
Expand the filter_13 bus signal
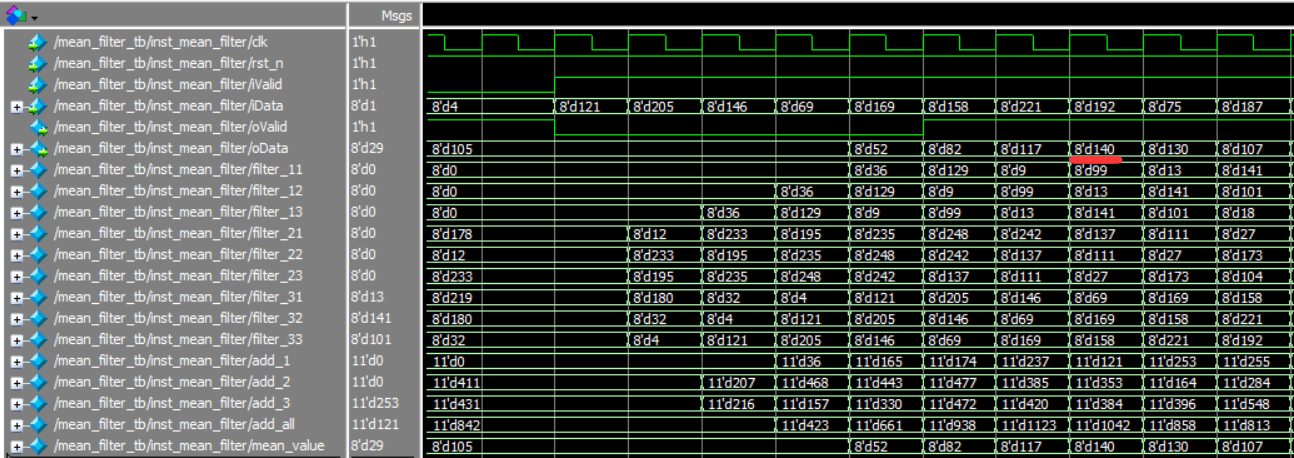click(x=16, y=212)
